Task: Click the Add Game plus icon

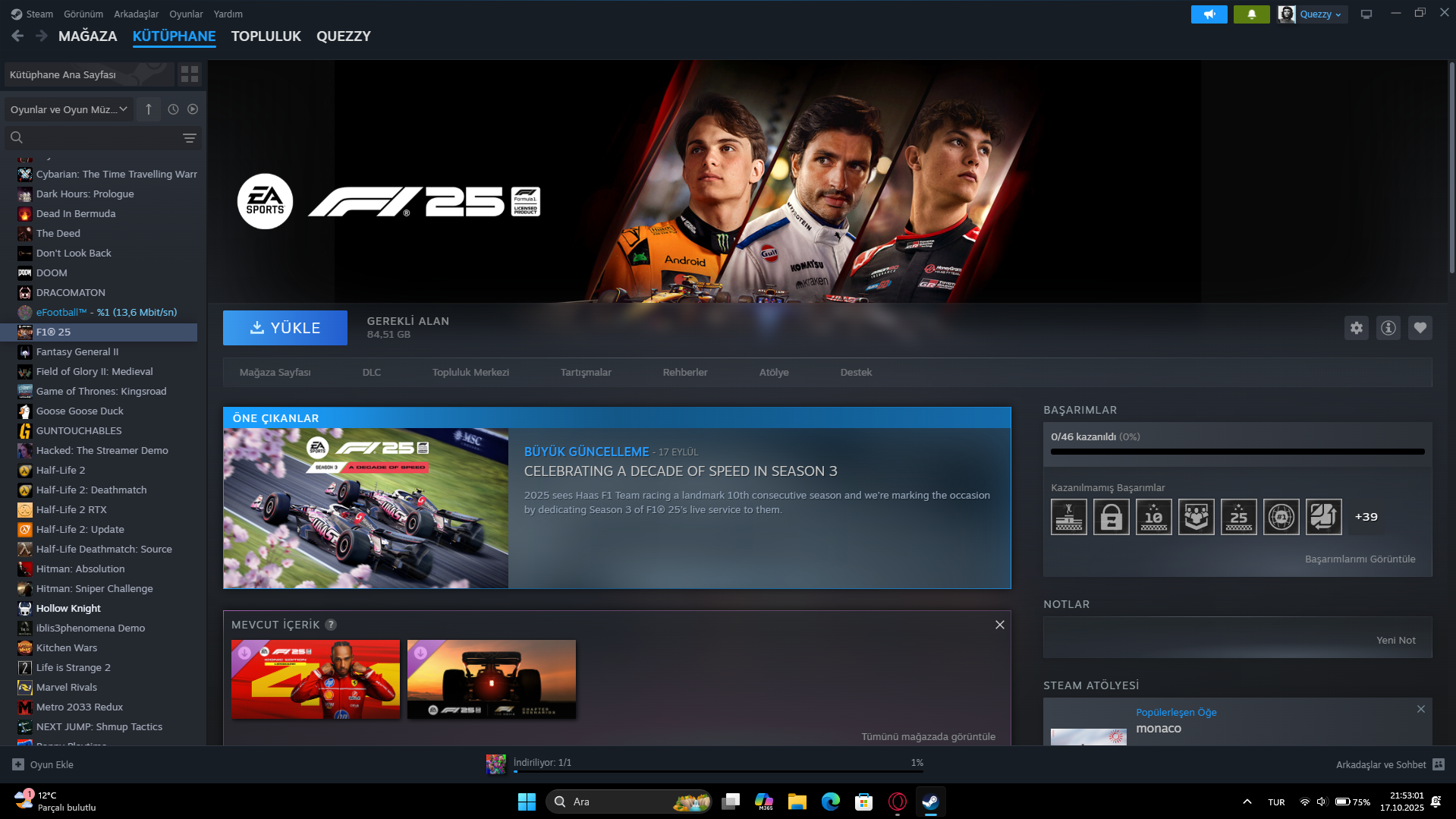Action: coord(18,764)
